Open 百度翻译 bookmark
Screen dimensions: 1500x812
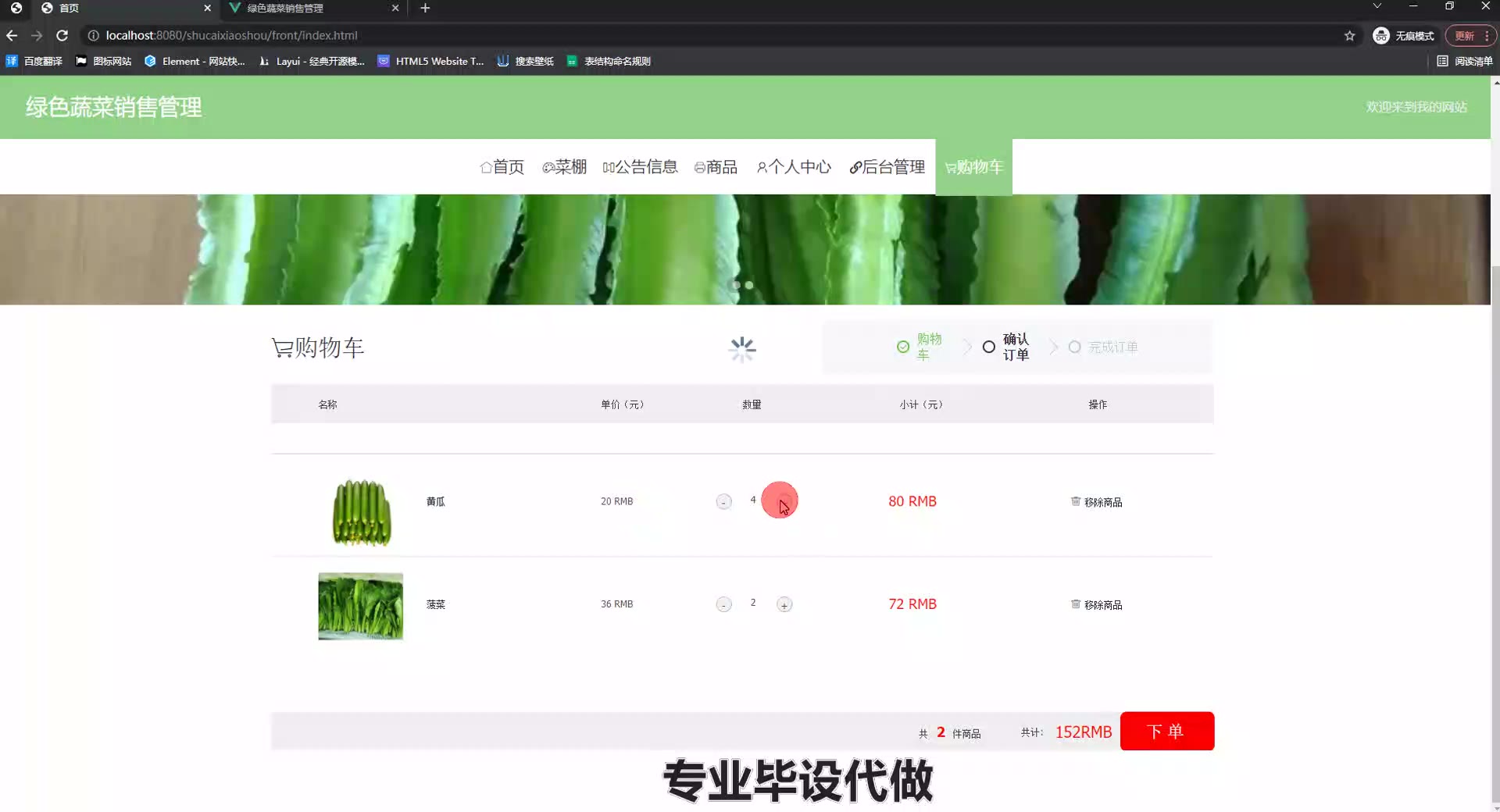[x=34, y=61]
